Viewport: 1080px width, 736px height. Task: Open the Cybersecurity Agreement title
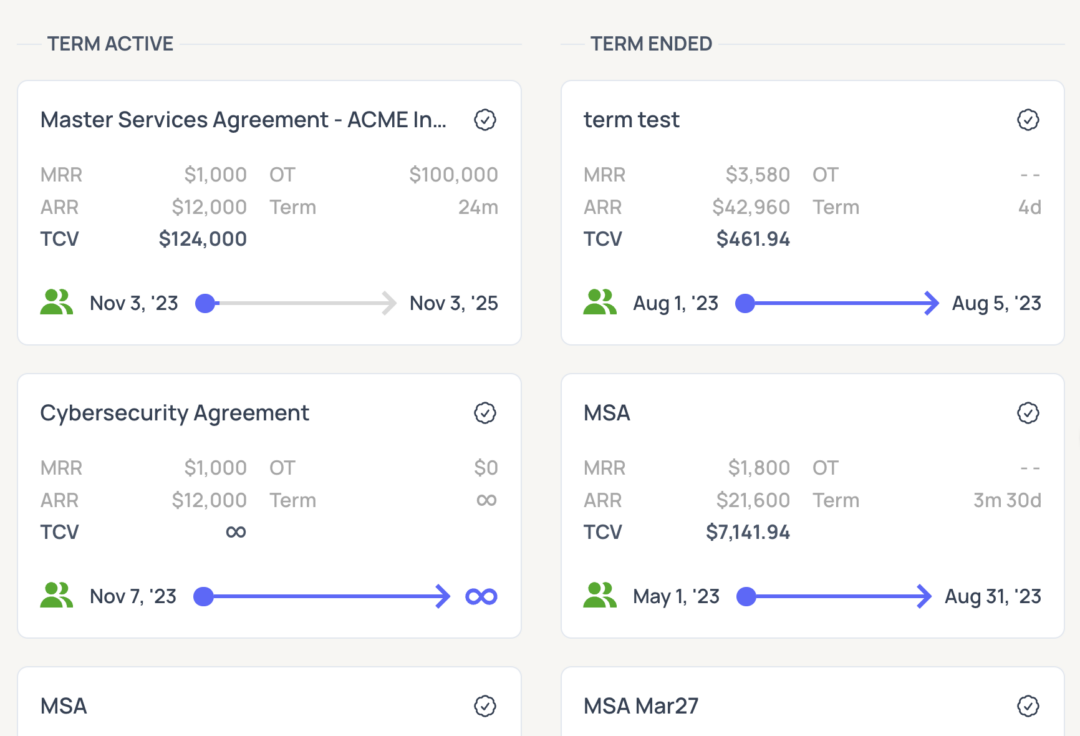[x=174, y=413]
